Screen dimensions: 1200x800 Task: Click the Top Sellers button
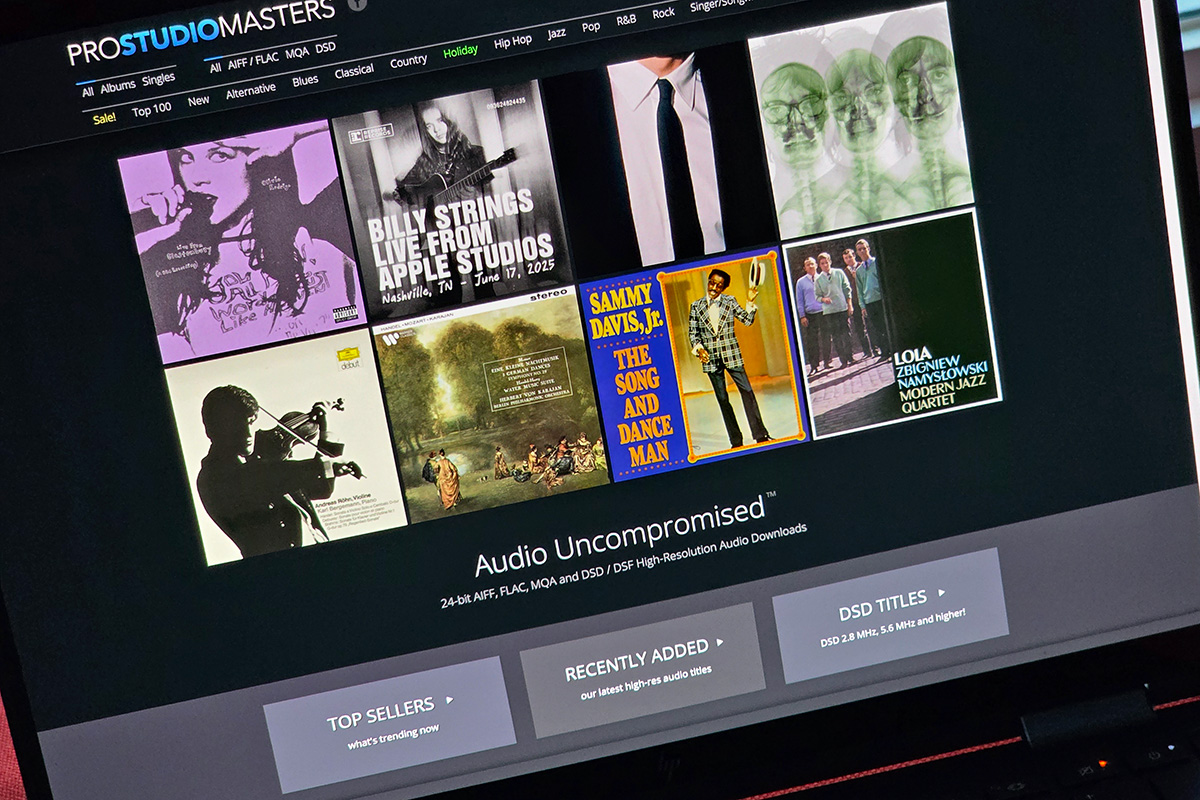click(389, 710)
